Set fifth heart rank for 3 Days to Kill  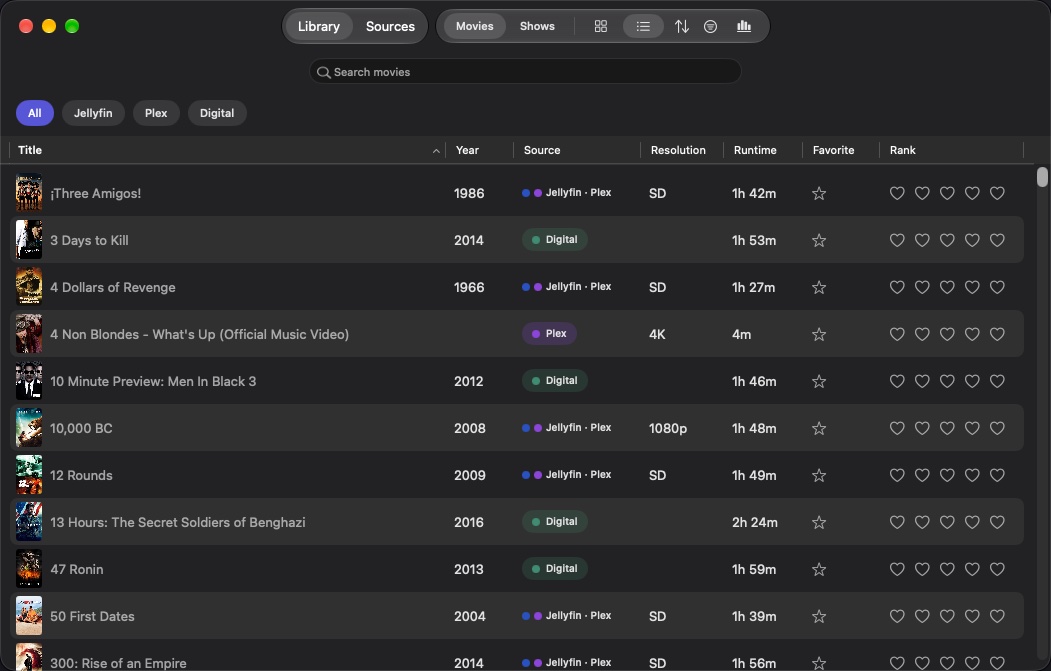pyautogui.click(x=997, y=240)
